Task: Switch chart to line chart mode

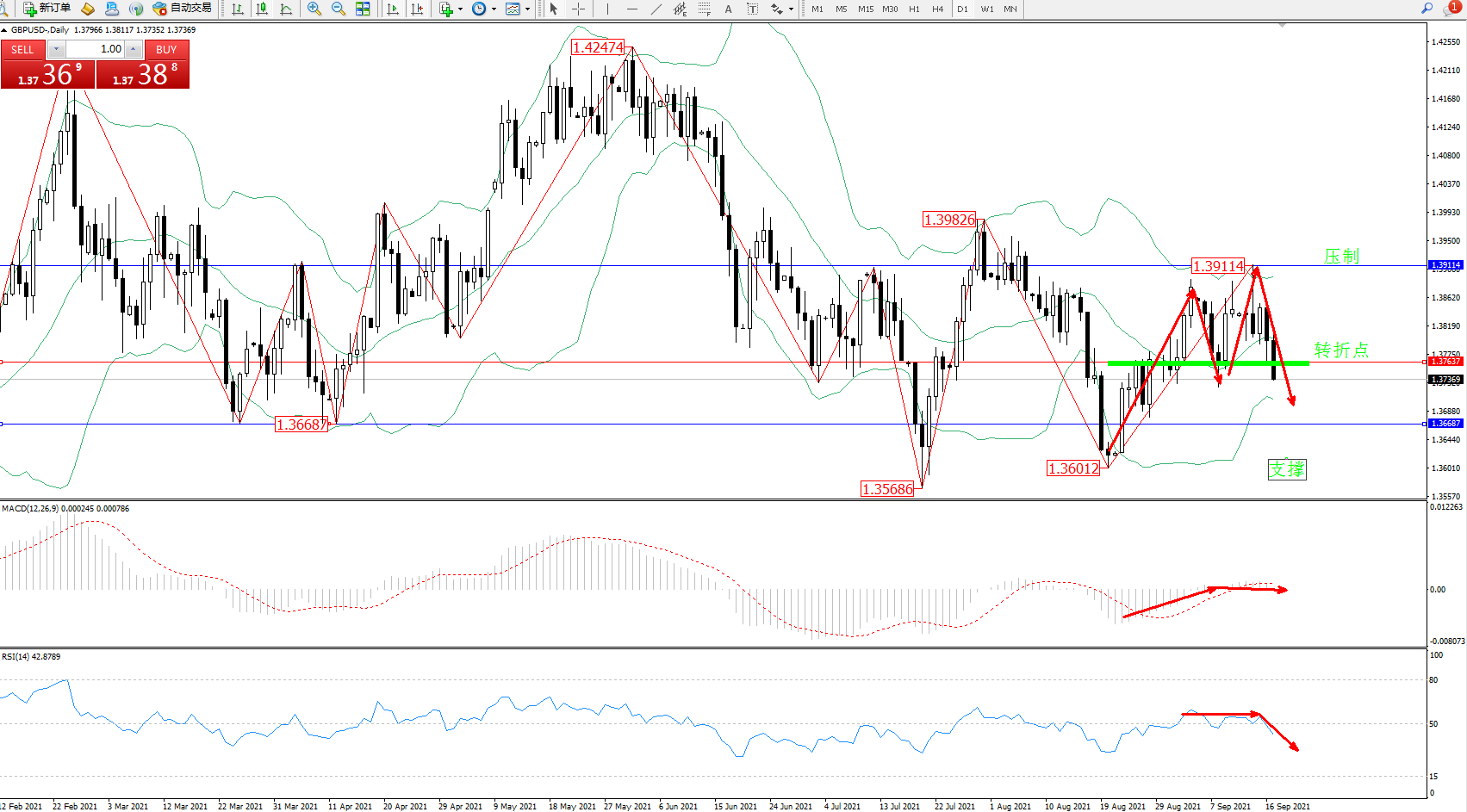Action: [286, 9]
